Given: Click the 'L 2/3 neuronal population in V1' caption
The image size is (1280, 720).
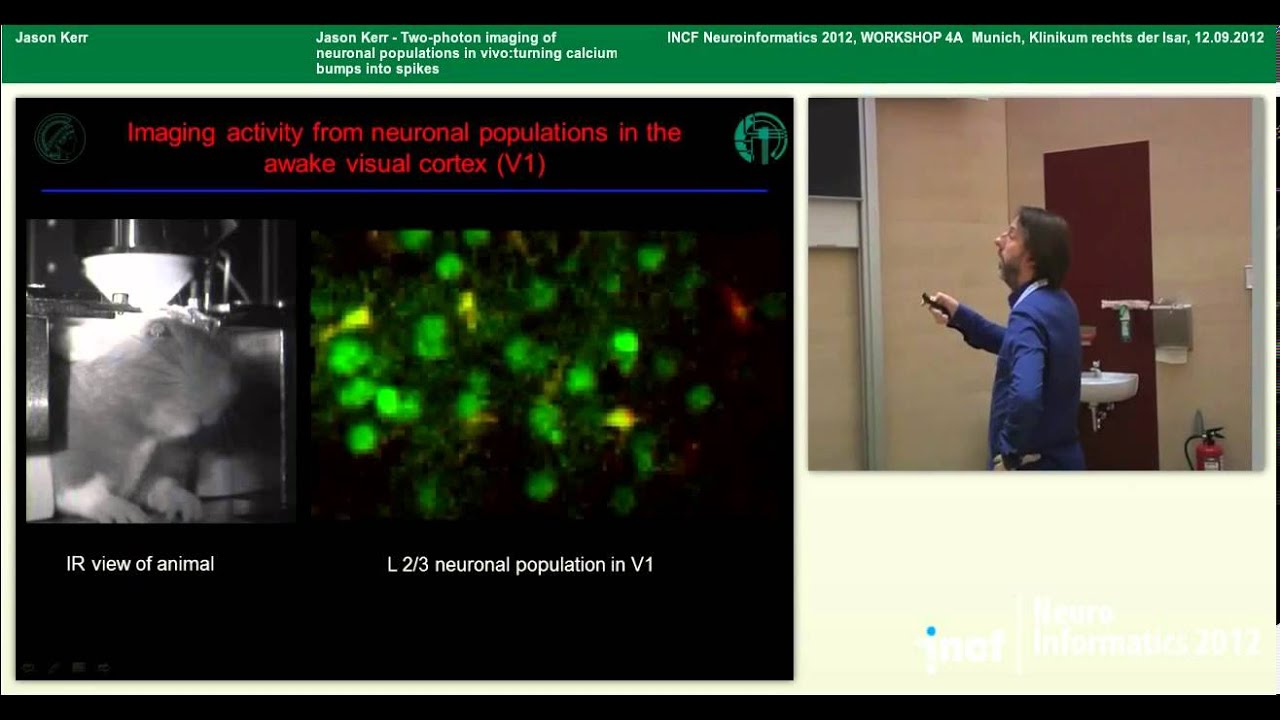Looking at the screenshot, I should (x=520, y=565).
